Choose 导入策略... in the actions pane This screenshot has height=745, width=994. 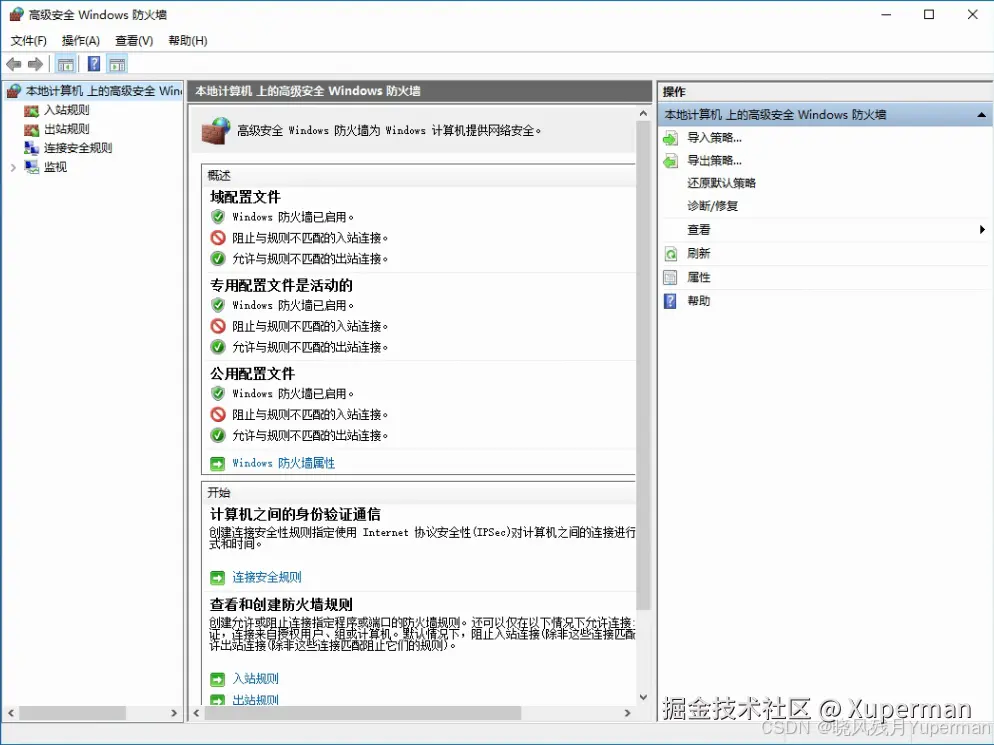(714, 138)
